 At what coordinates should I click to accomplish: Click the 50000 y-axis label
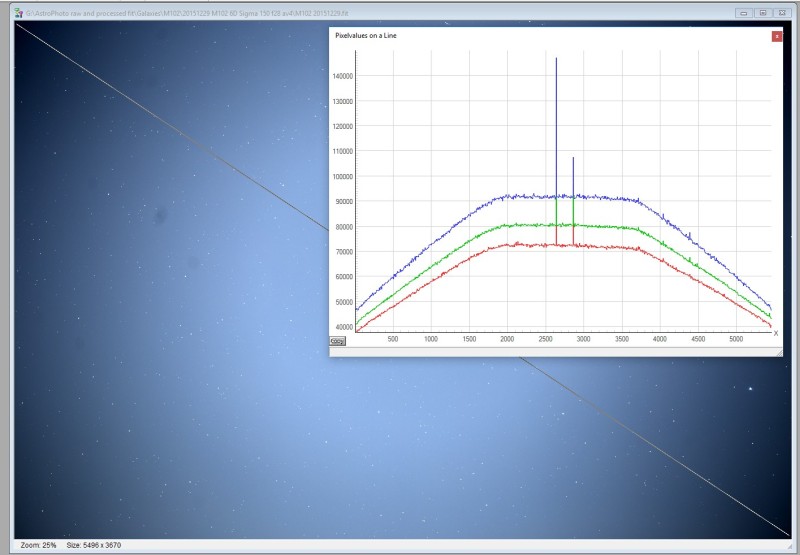[344, 302]
